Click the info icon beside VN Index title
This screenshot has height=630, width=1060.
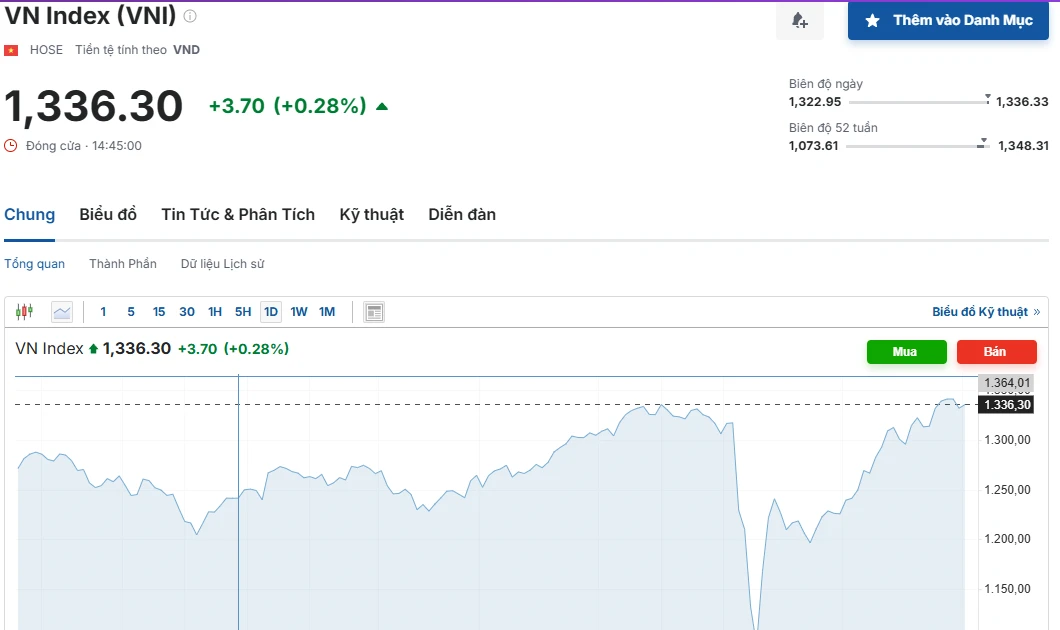pyautogui.click(x=190, y=16)
